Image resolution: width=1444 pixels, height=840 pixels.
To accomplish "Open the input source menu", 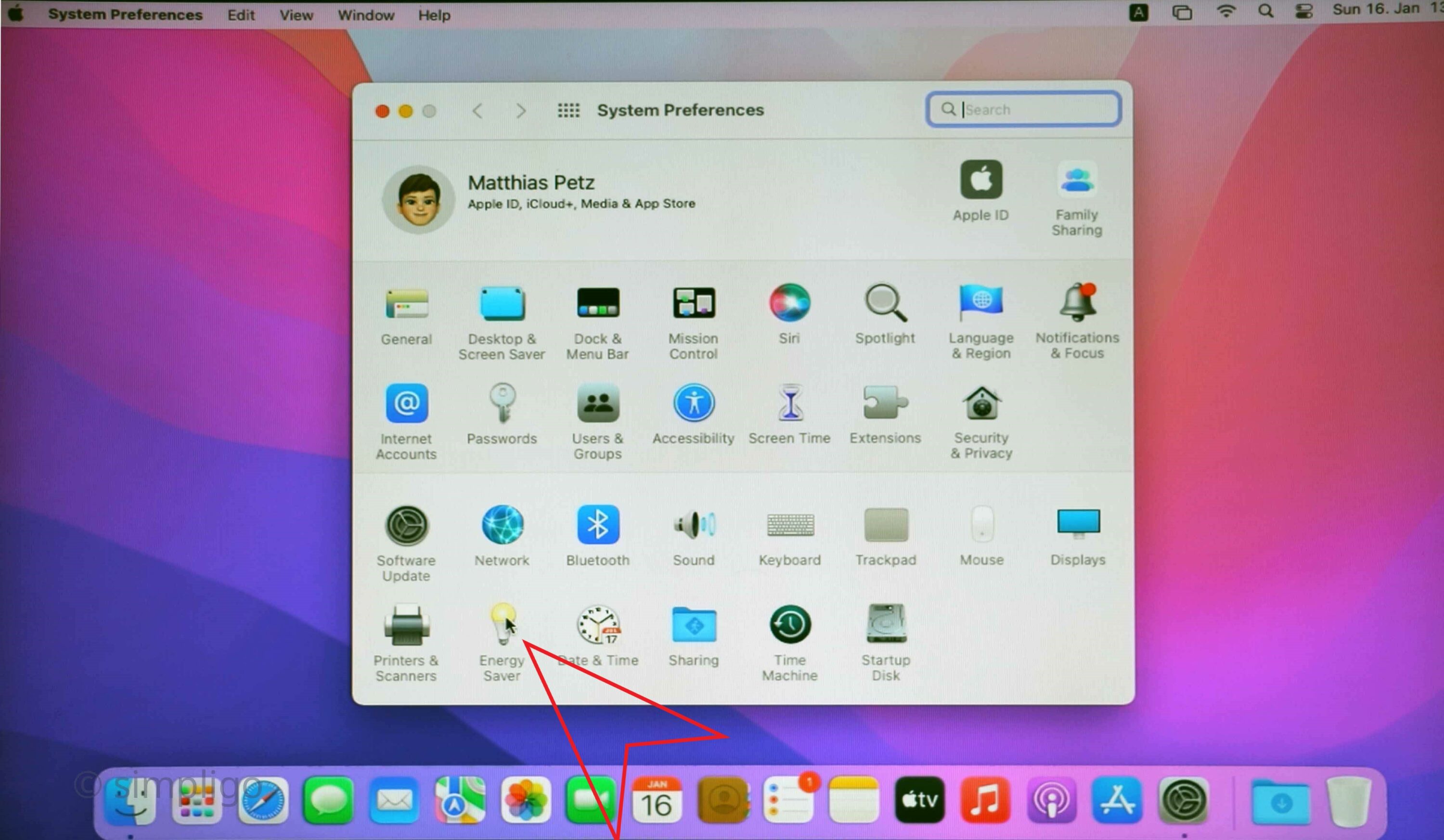I will tap(1138, 12).
